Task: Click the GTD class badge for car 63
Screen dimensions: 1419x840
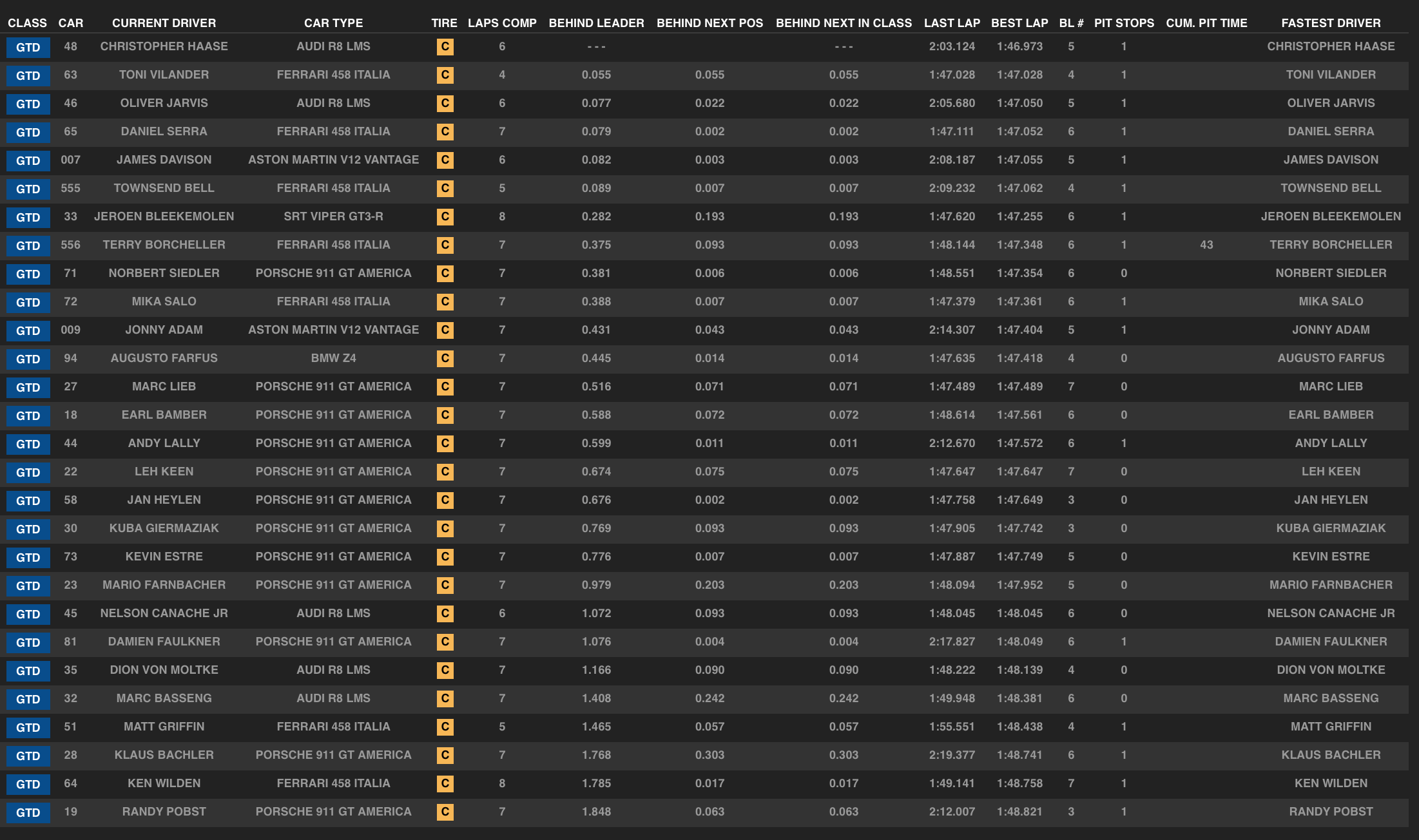Action: click(x=28, y=76)
